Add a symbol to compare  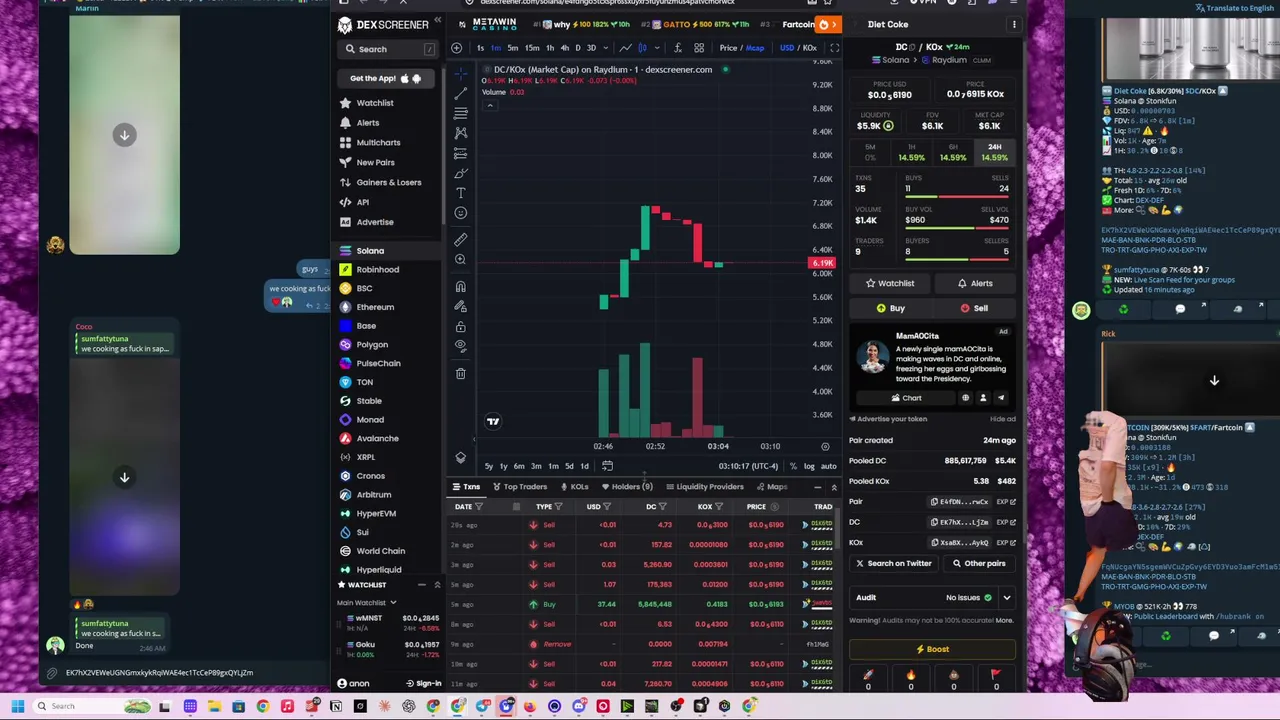[456, 48]
